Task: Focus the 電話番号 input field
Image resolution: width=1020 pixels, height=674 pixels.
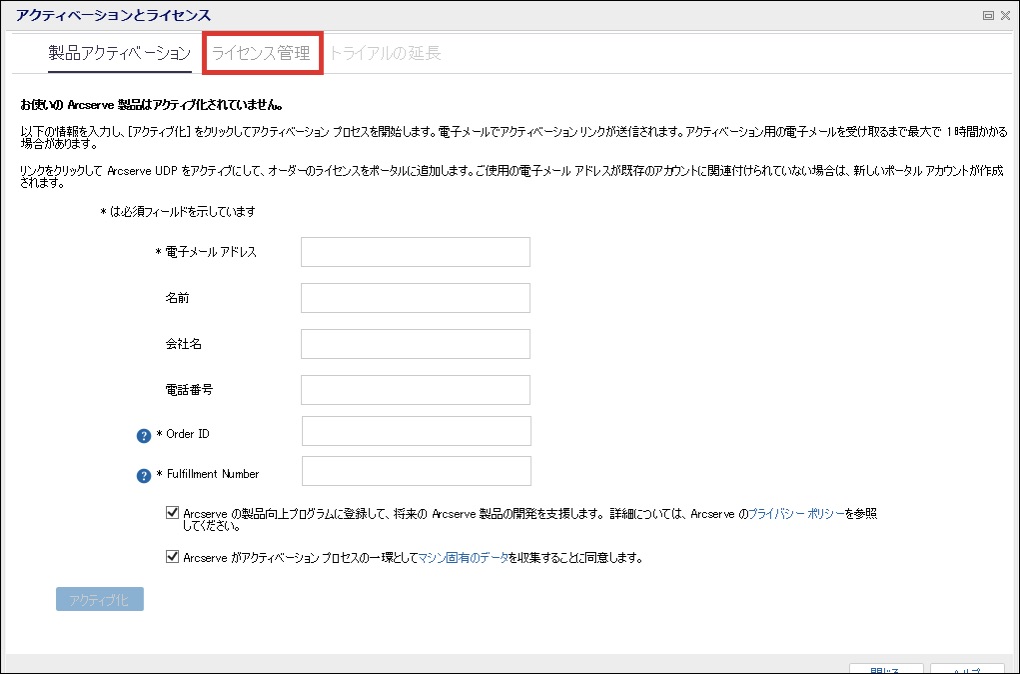Action: pyautogui.click(x=416, y=390)
